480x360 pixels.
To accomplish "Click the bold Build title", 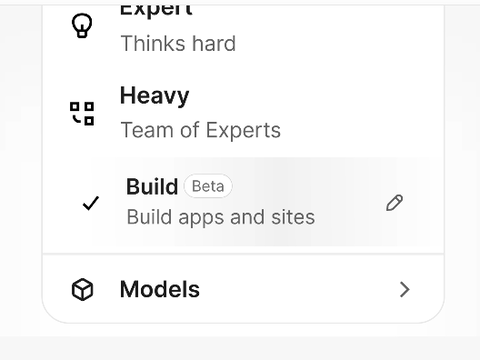I will coord(152,186).
